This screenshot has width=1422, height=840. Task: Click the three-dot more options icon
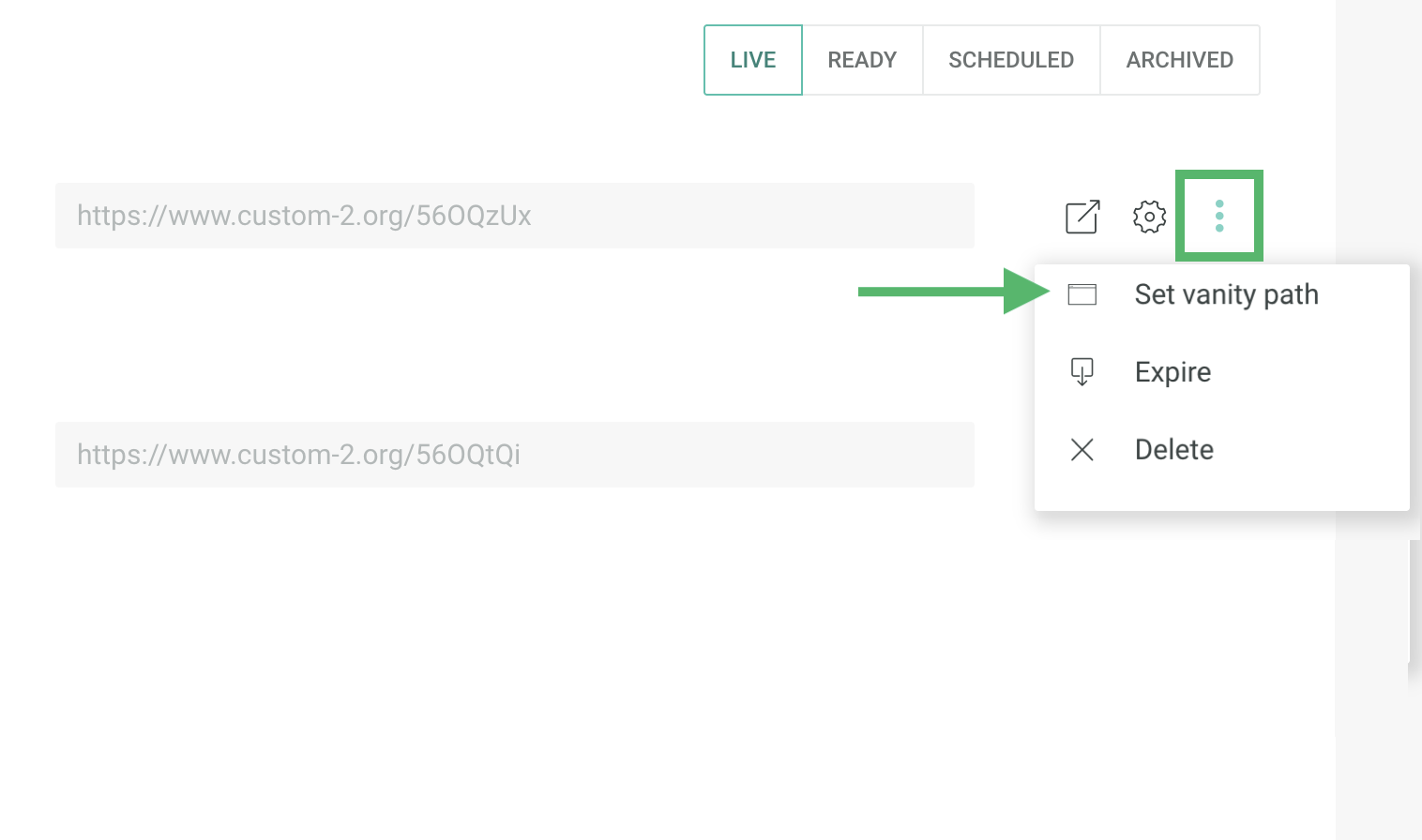pyautogui.click(x=1219, y=216)
